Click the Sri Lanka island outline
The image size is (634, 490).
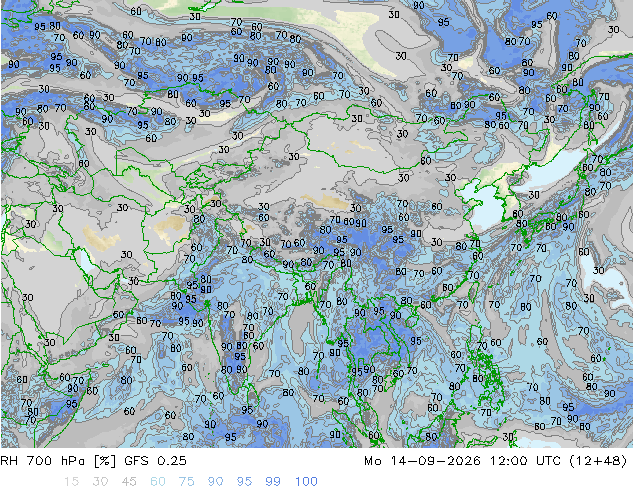click(x=252, y=395)
